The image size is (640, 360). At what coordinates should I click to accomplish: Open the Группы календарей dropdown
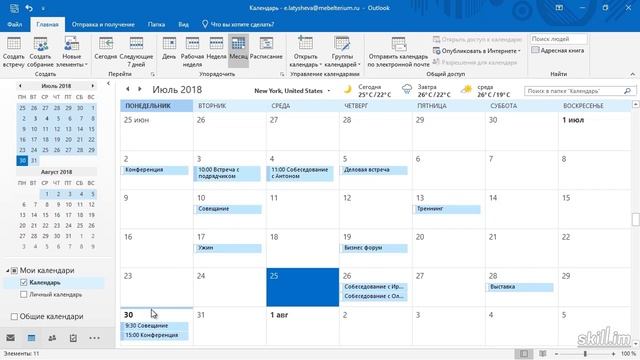click(x=342, y=52)
